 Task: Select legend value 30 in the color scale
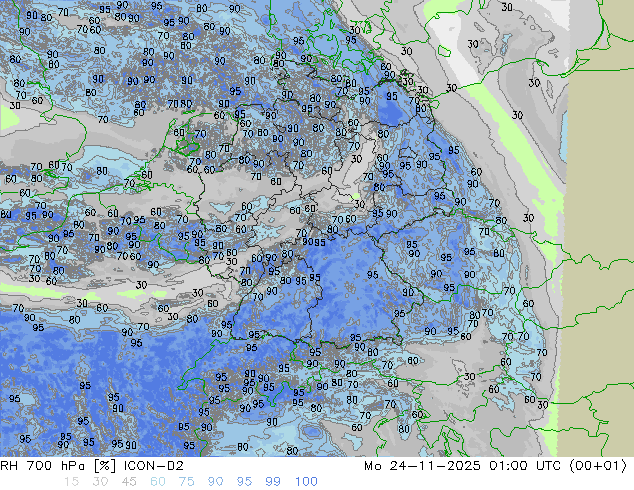[x=100, y=482]
